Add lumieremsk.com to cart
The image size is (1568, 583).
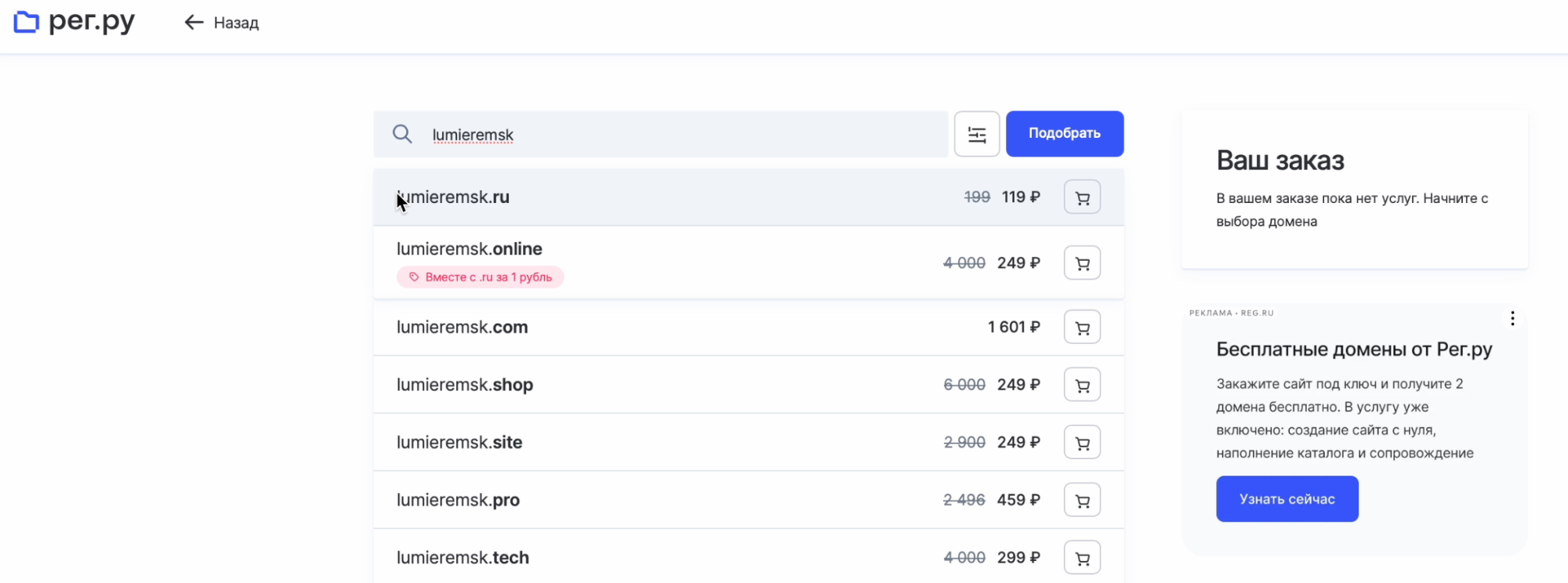pyautogui.click(x=1082, y=328)
